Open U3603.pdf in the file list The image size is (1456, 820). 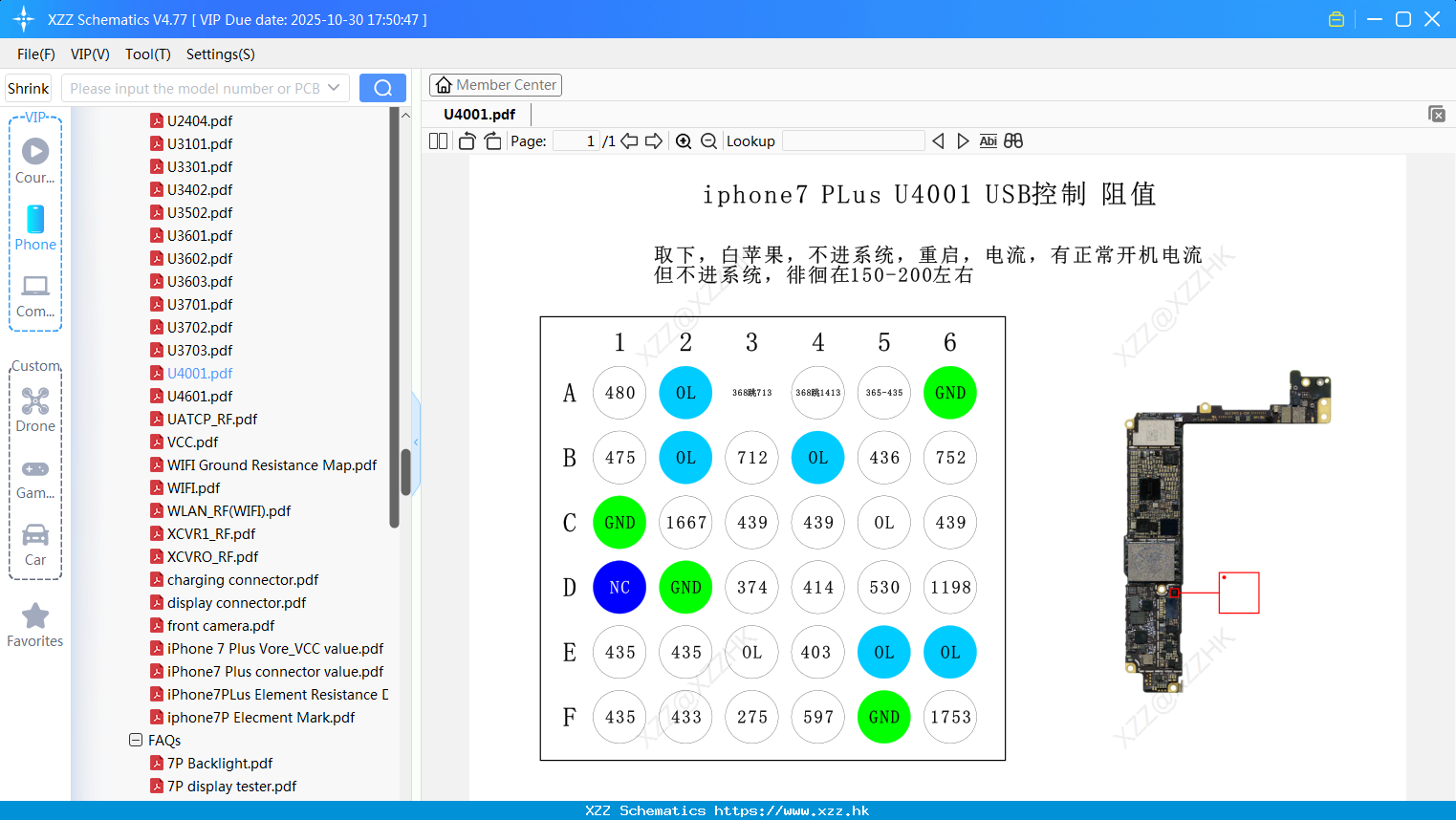(191, 281)
